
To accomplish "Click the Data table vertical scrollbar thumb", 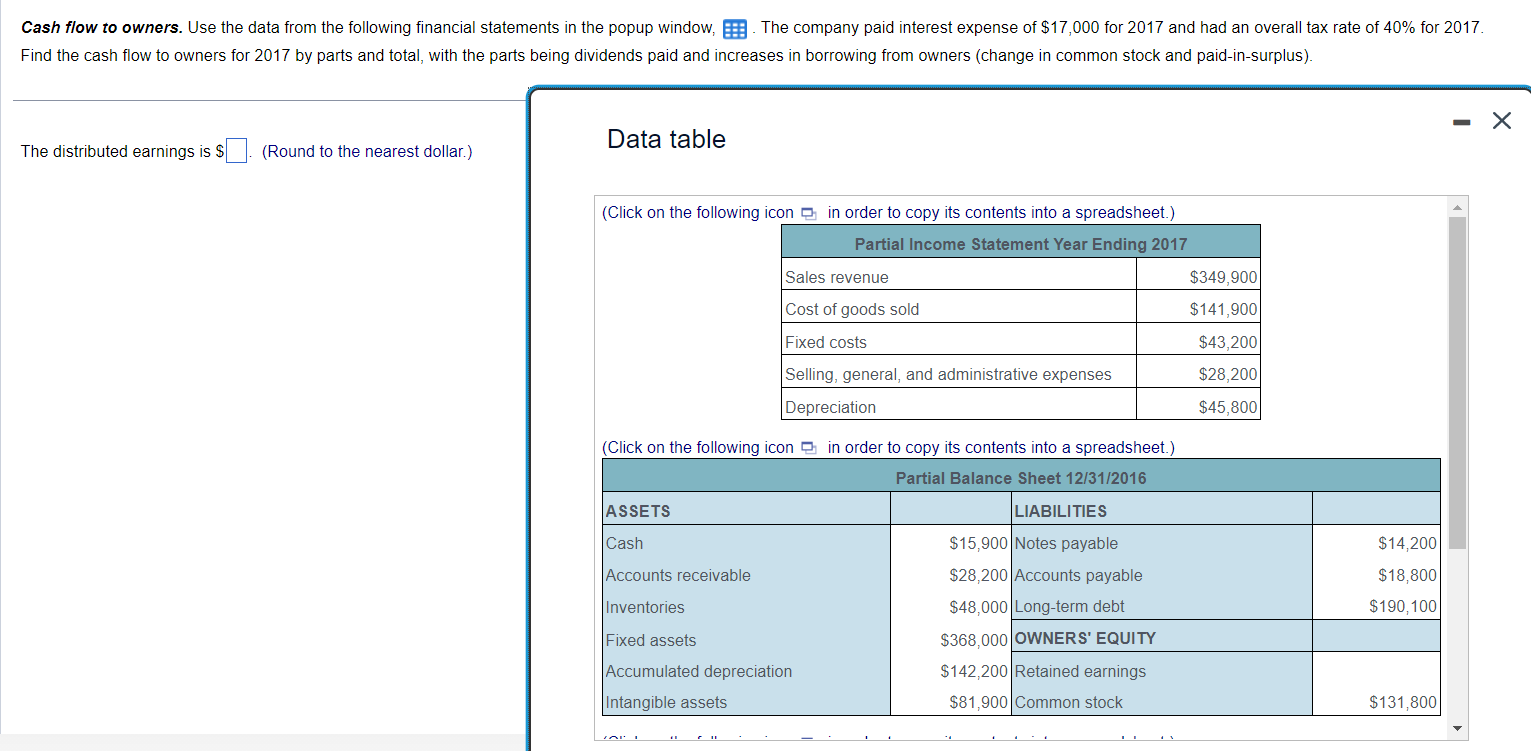I will click(1457, 382).
